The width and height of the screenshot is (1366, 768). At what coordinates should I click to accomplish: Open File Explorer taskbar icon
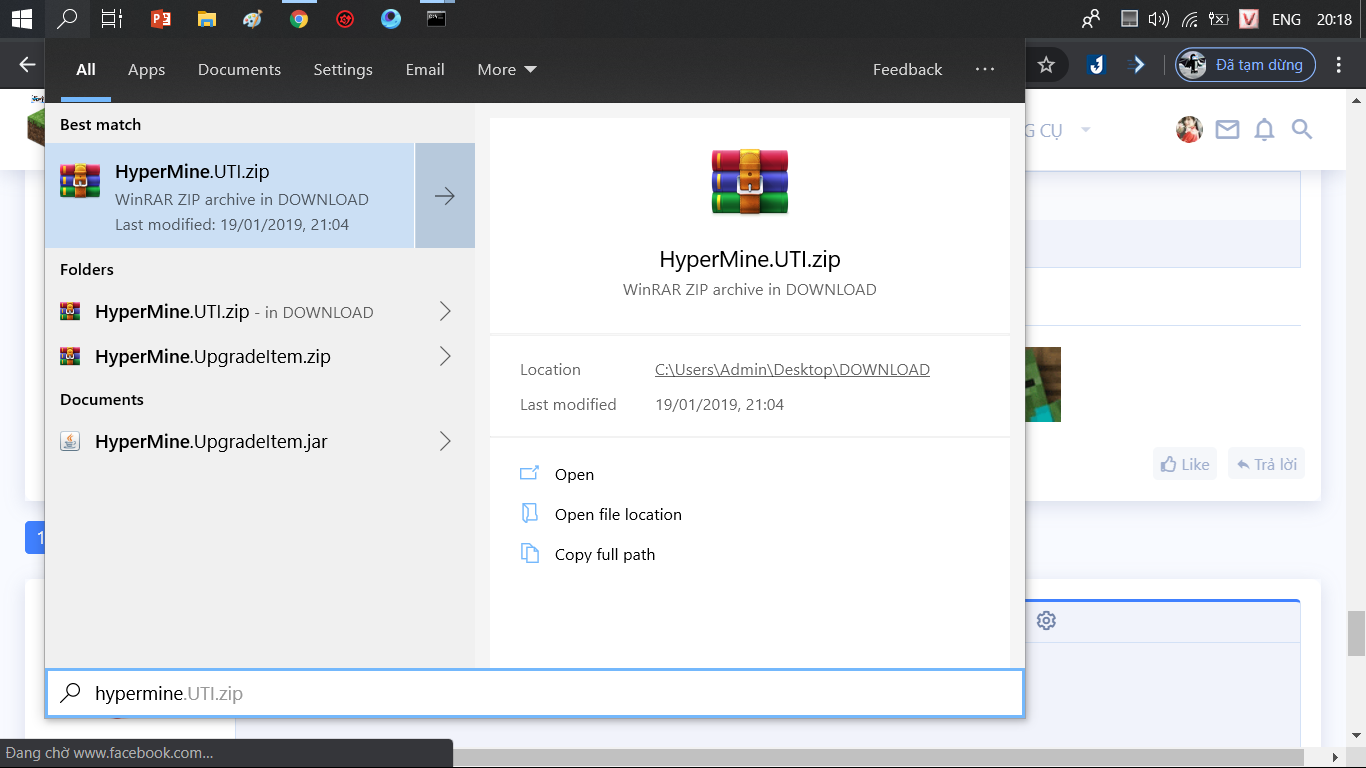(206, 18)
